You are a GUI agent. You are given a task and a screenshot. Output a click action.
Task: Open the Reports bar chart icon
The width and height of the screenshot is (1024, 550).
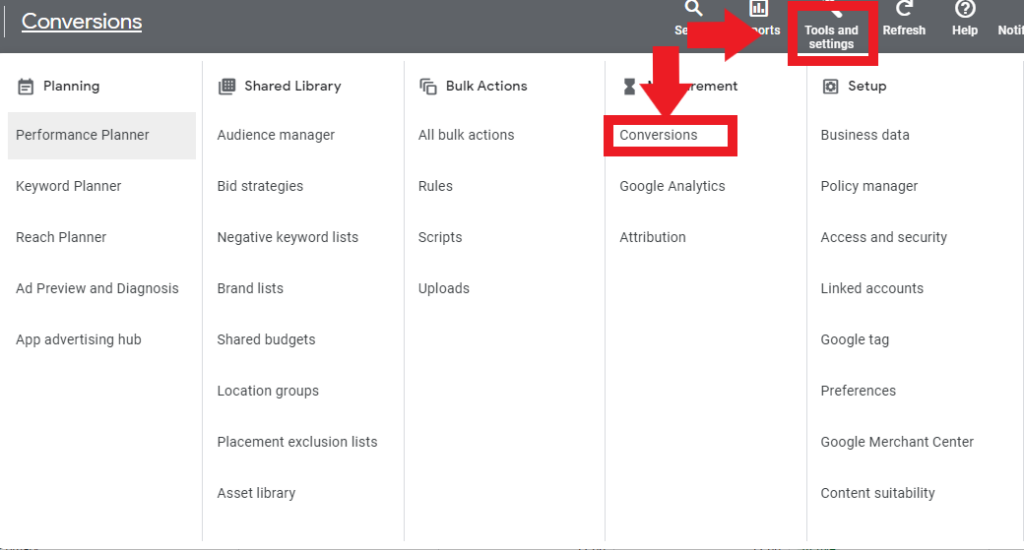[759, 10]
